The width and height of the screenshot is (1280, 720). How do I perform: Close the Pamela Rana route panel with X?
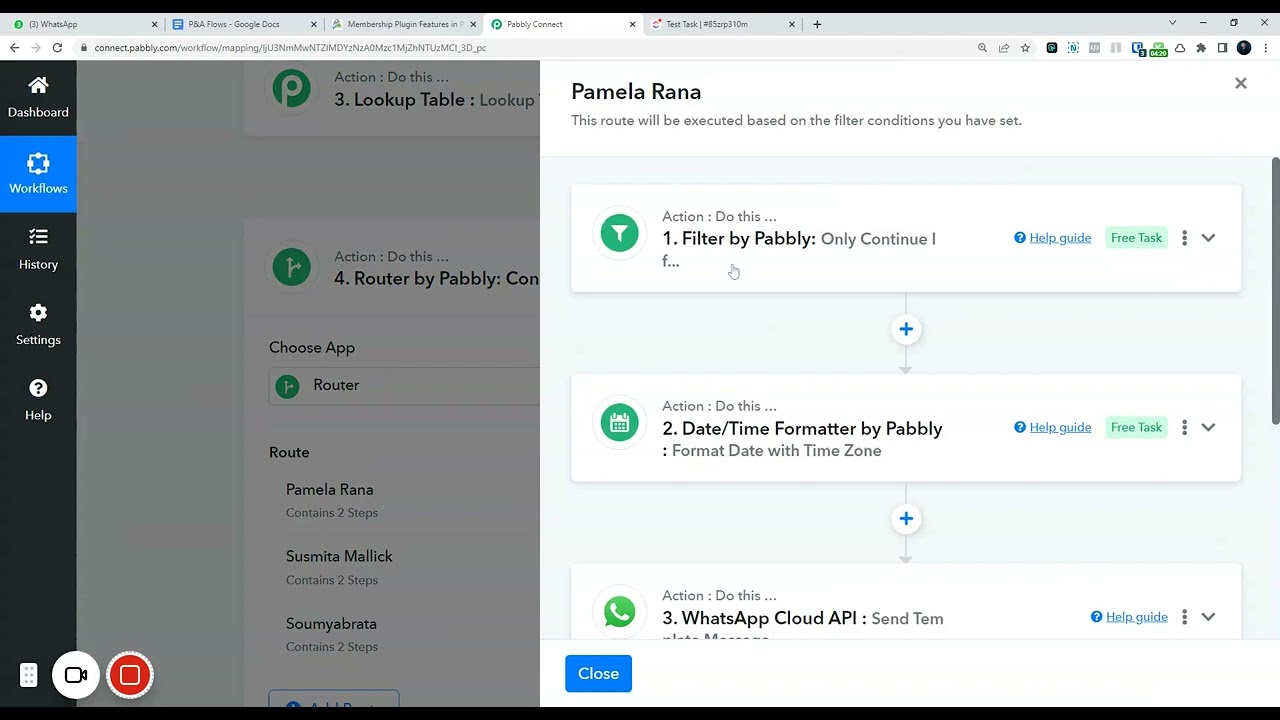tap(1241, 84)
